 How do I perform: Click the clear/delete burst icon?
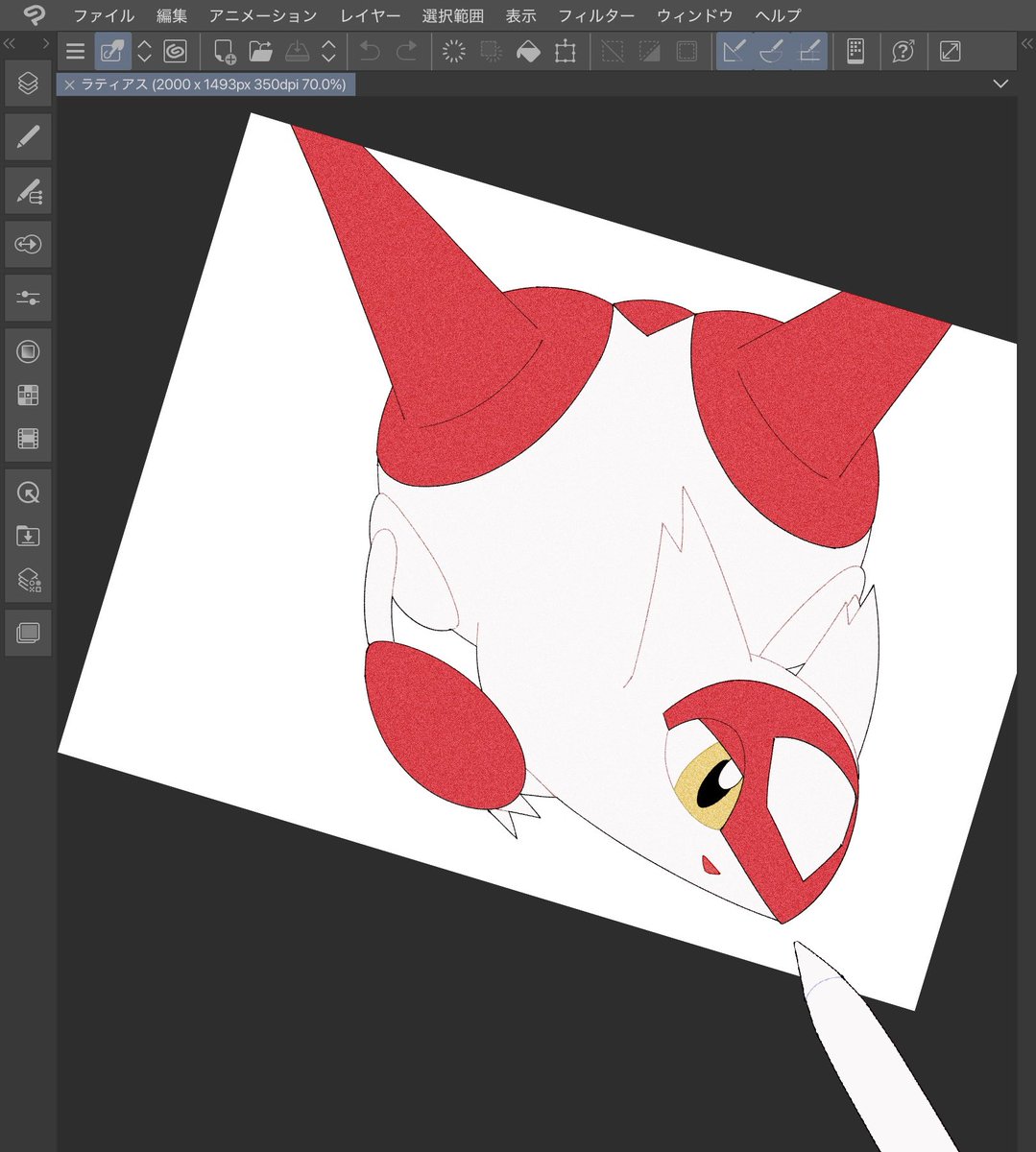(454, 51)
